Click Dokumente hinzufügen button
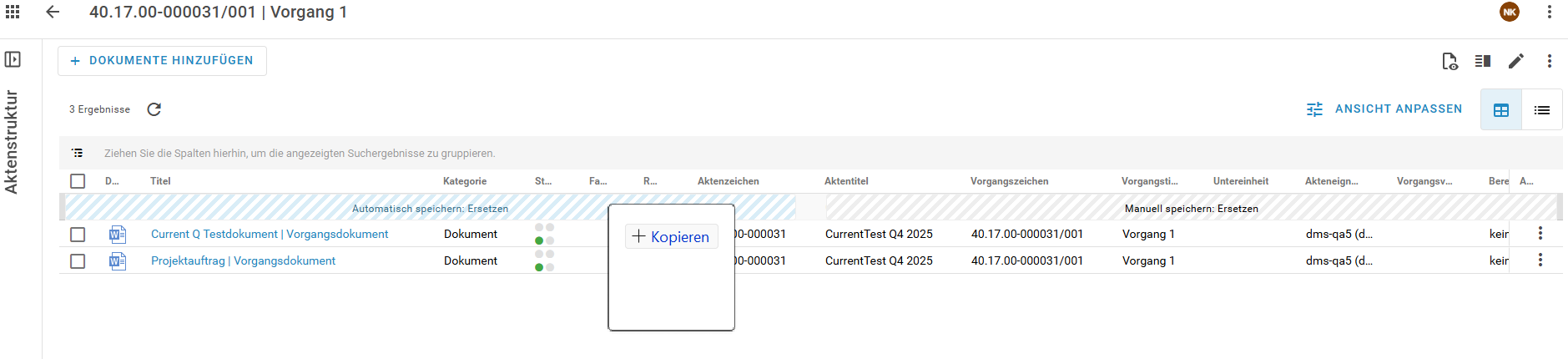Viewport: 1568px width, 359px height. pyautogui.click(x=162, y=61)
